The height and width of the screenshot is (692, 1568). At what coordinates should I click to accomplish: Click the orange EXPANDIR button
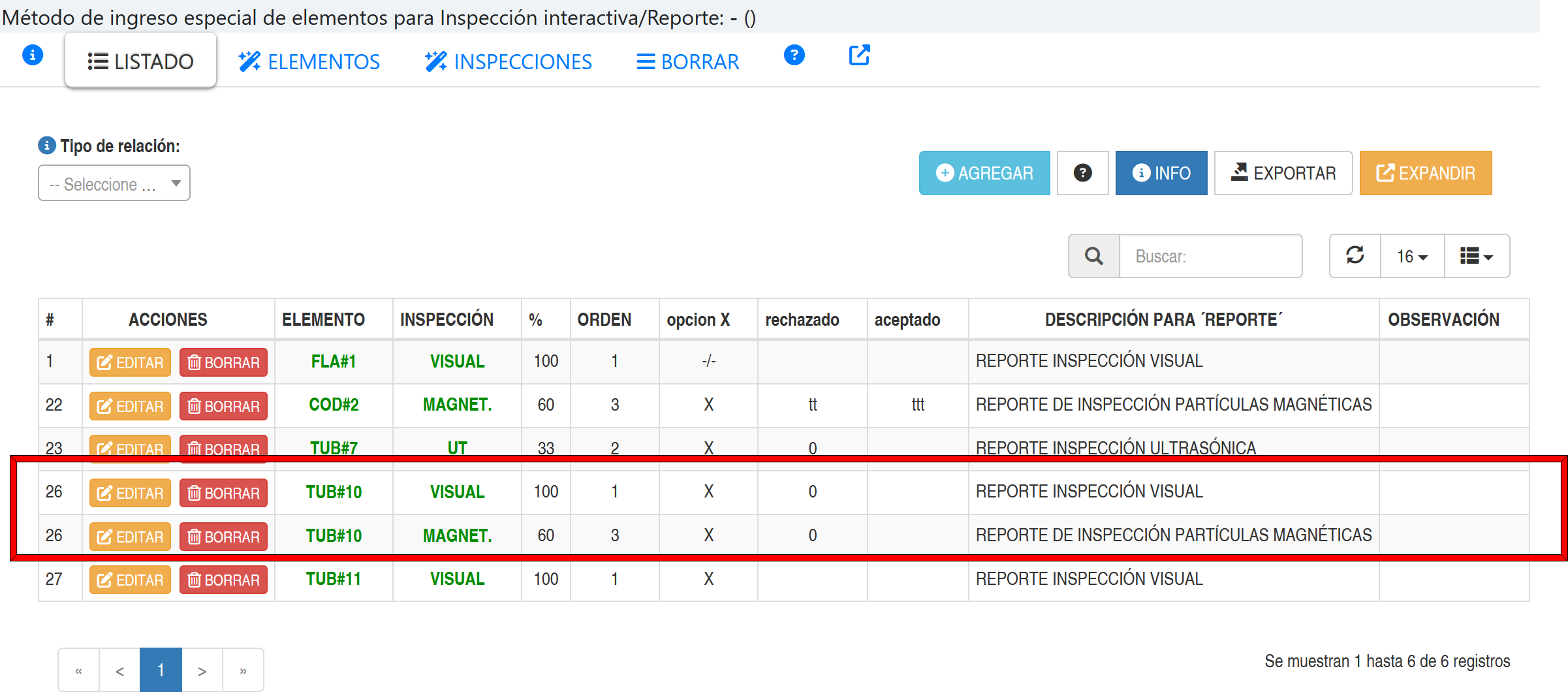coord(1426,173)
